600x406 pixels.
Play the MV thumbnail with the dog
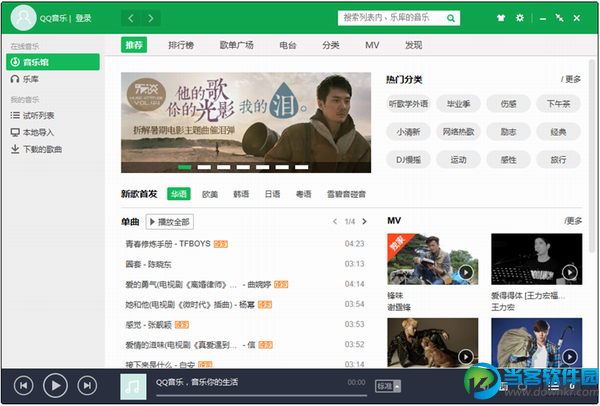tap(433, 343)
